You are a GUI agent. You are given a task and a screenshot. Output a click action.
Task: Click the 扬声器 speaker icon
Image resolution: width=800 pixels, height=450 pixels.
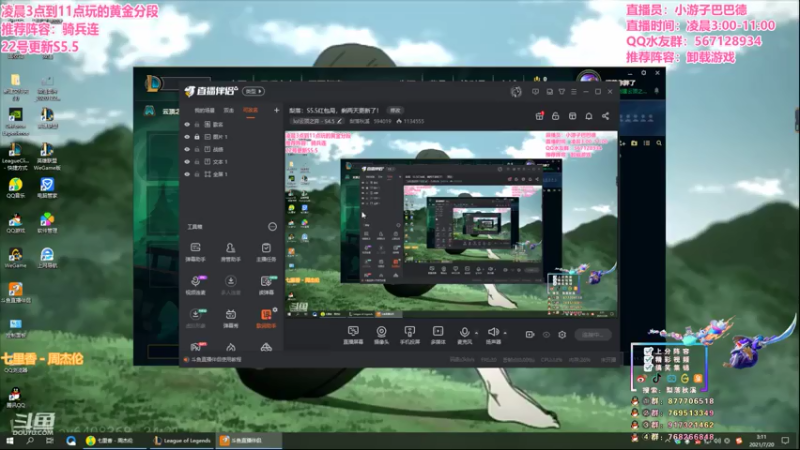pos(493,333)
